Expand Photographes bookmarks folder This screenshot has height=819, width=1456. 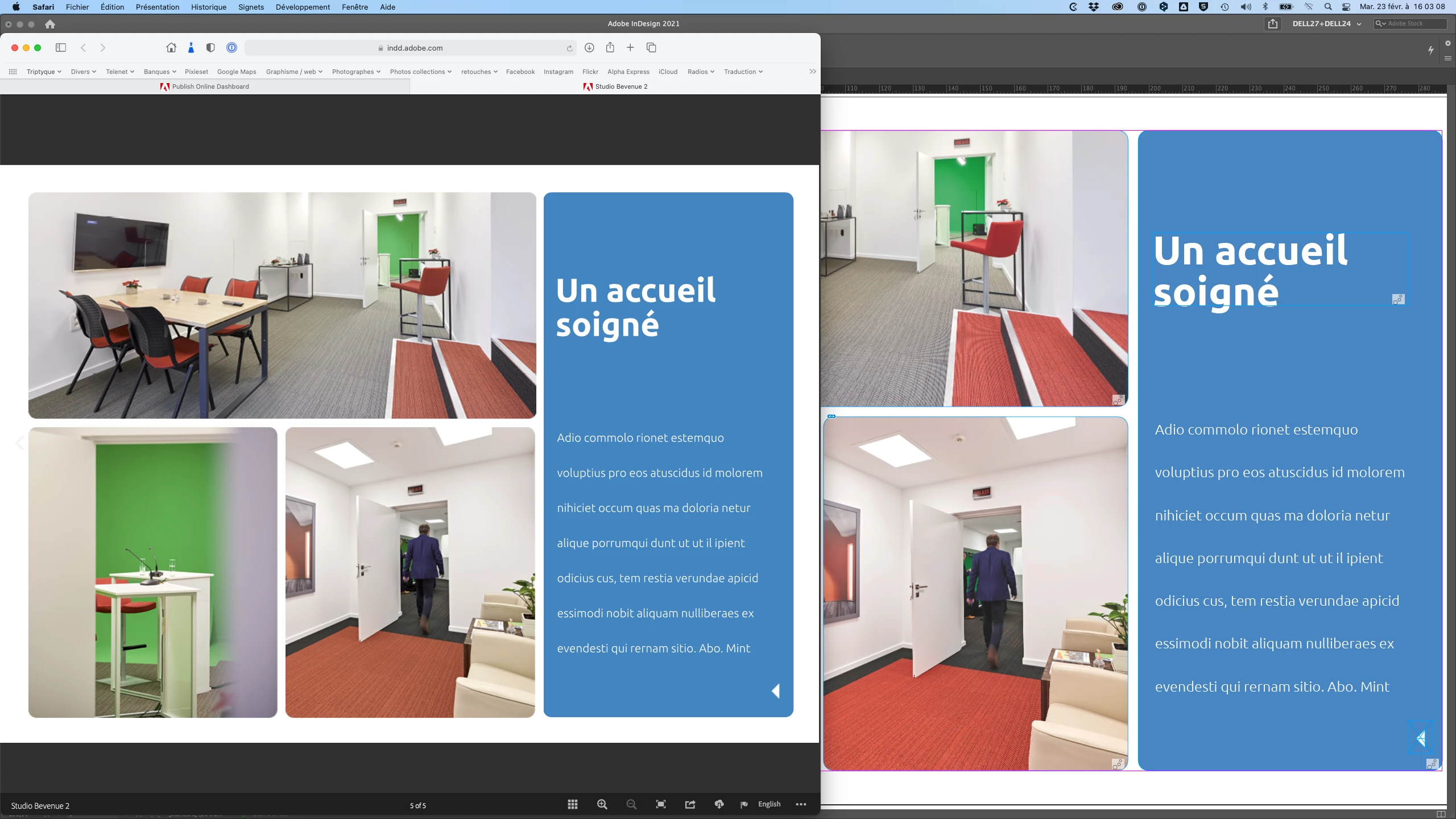[x=356, y=72]
